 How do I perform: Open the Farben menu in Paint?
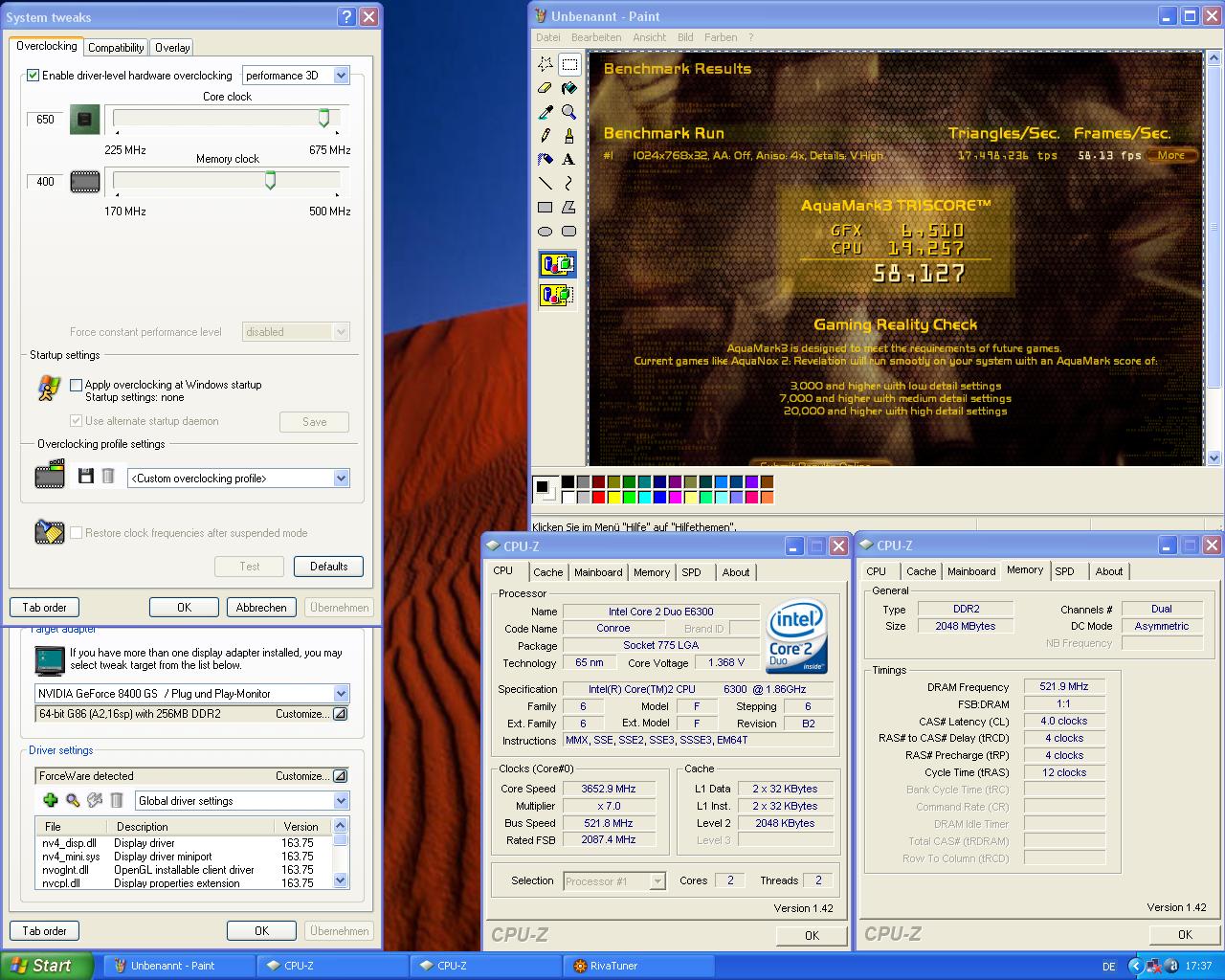coord(721,37)
